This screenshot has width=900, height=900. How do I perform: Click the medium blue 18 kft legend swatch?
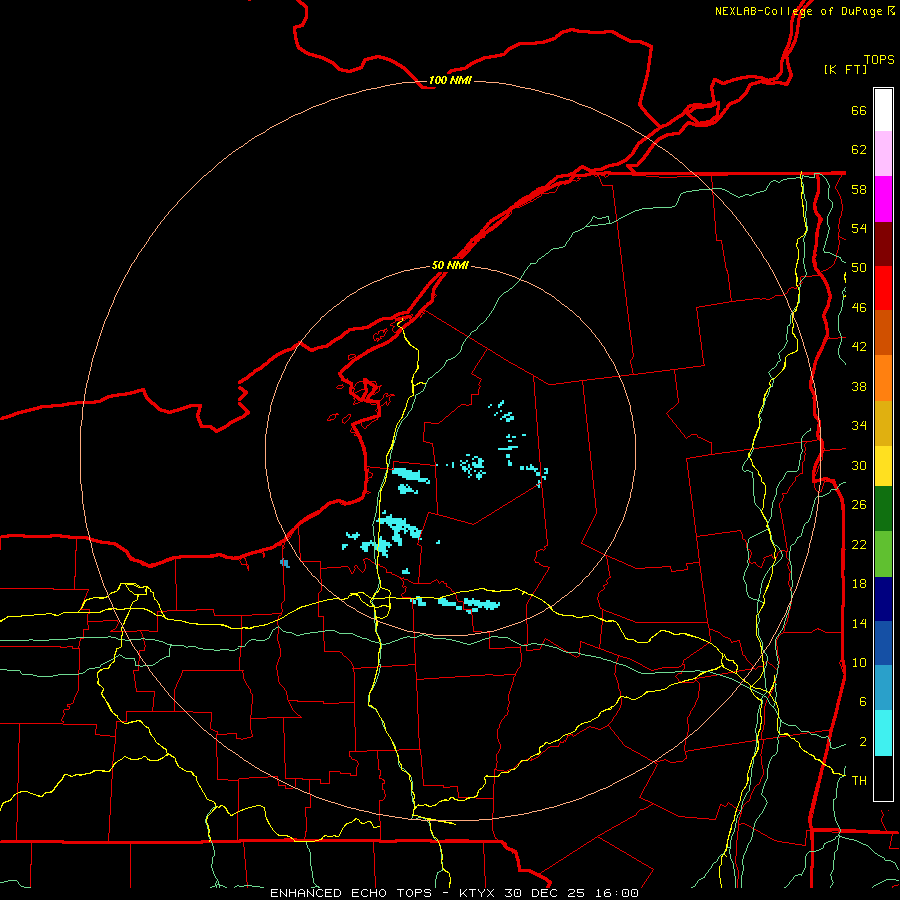(883, 643)
